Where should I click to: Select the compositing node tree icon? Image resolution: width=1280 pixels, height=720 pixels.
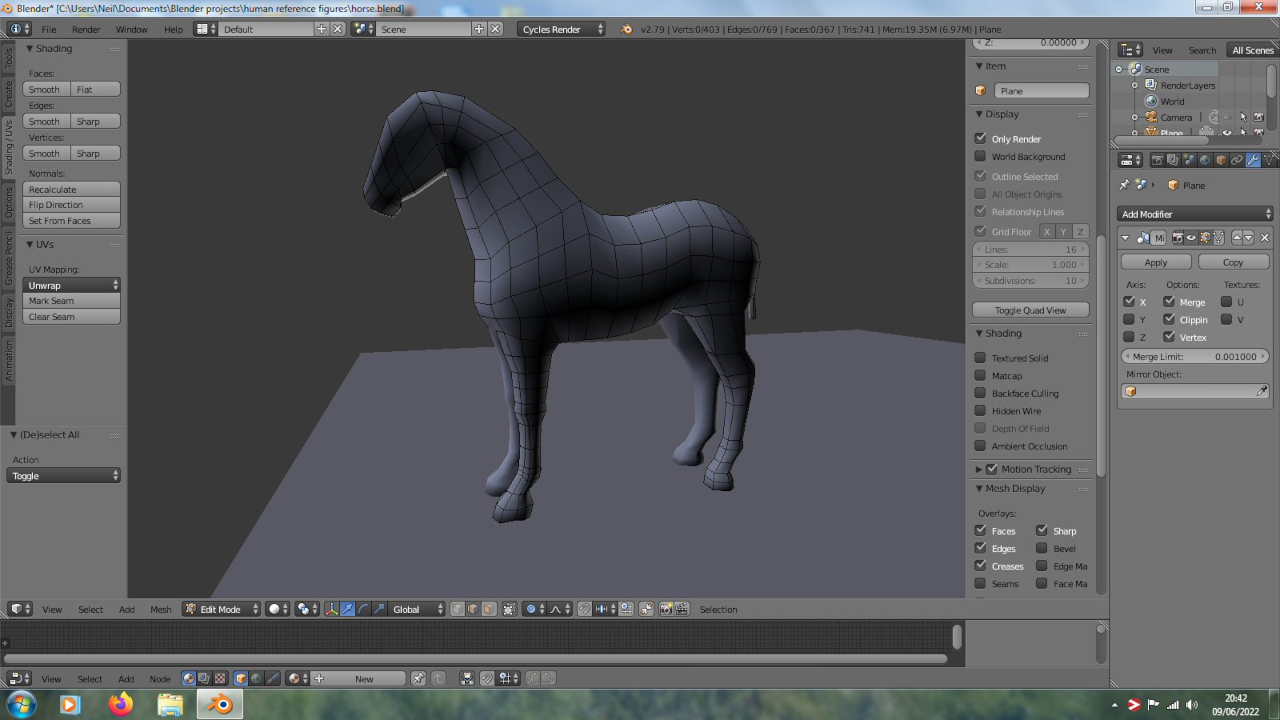point(205,678)
